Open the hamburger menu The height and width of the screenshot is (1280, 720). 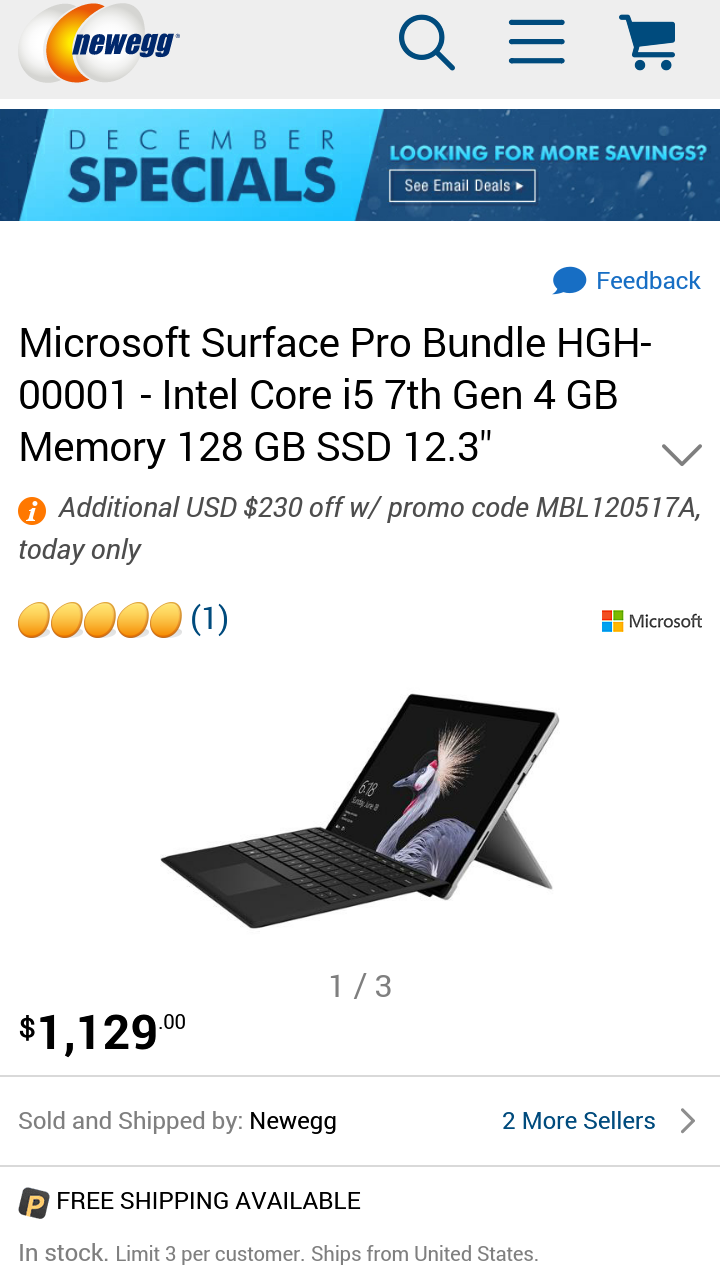click(x=537, y=42)
